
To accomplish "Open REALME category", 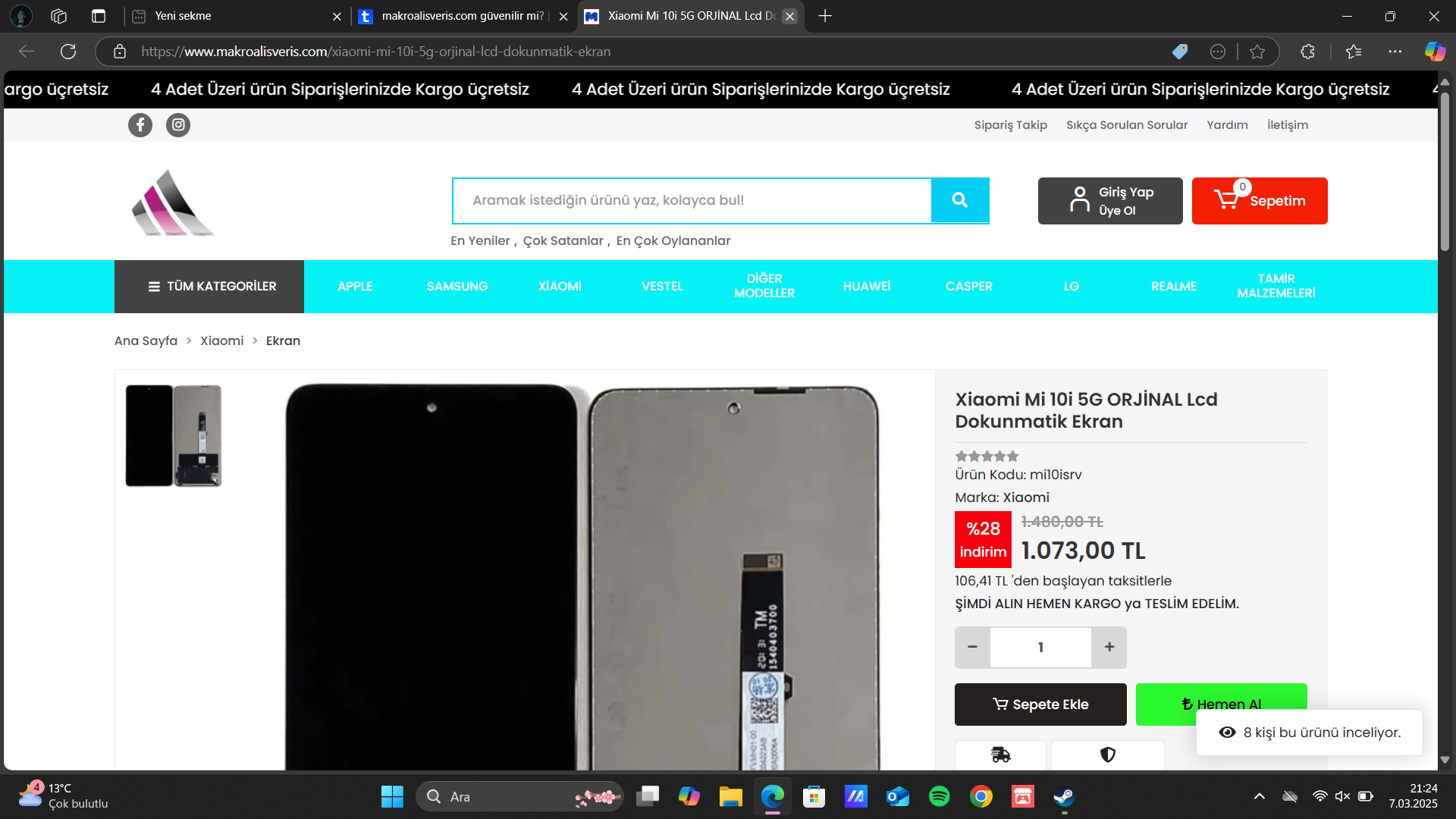I will (x=1174, y=287).
